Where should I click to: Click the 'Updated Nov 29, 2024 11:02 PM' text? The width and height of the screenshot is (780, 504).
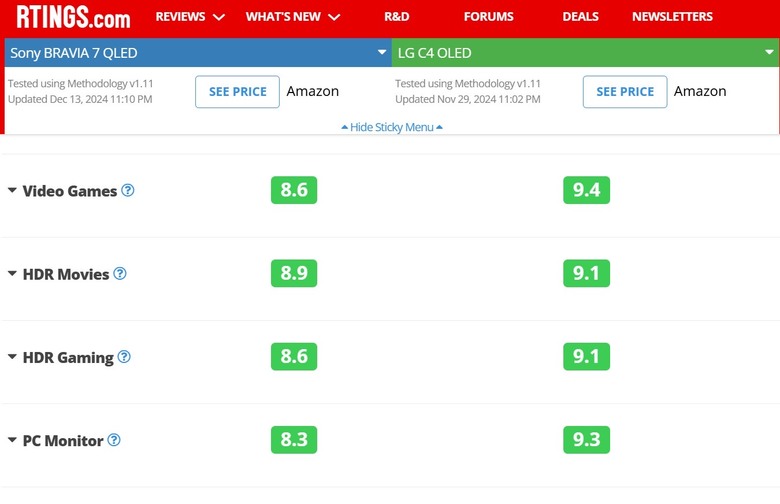468,99
